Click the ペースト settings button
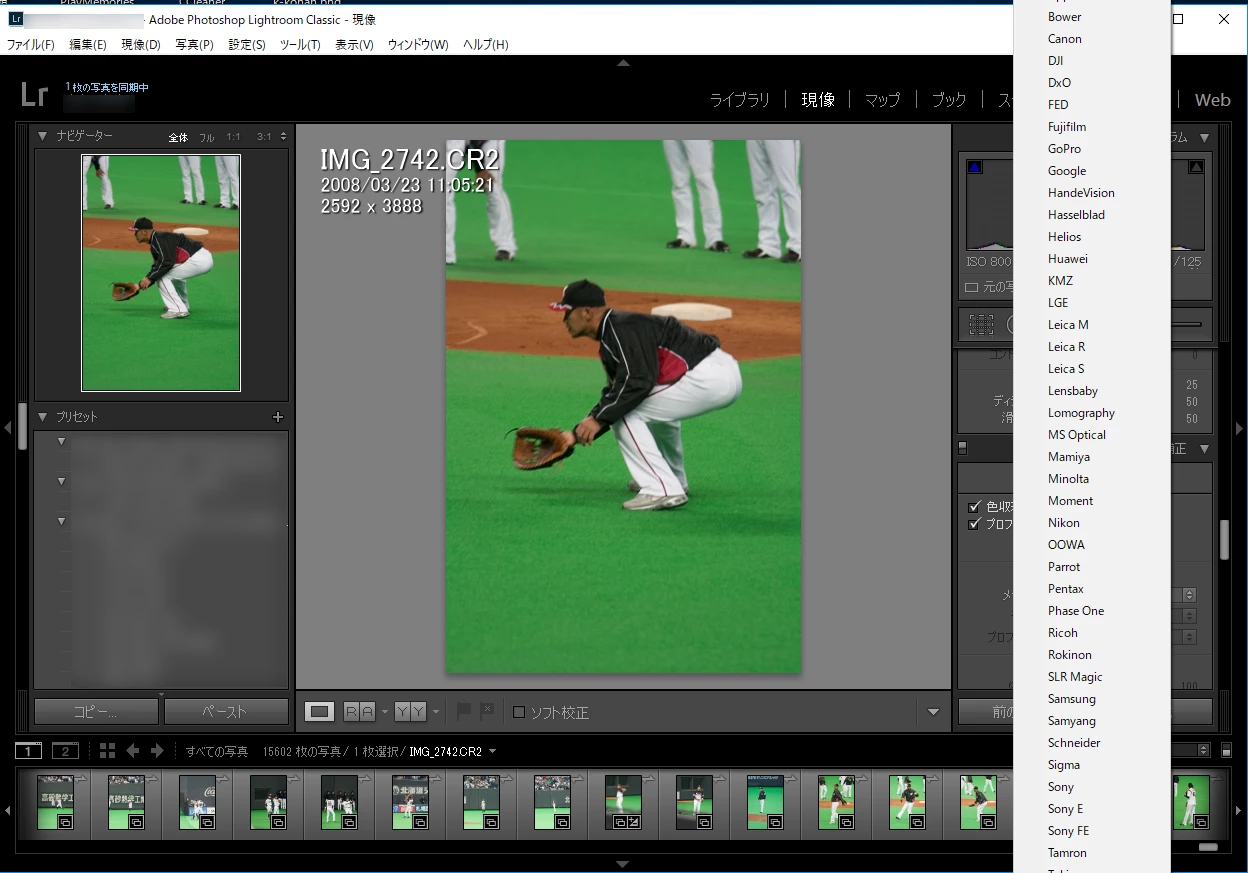The image size is (1248, 873). click(x=225, y=712)
